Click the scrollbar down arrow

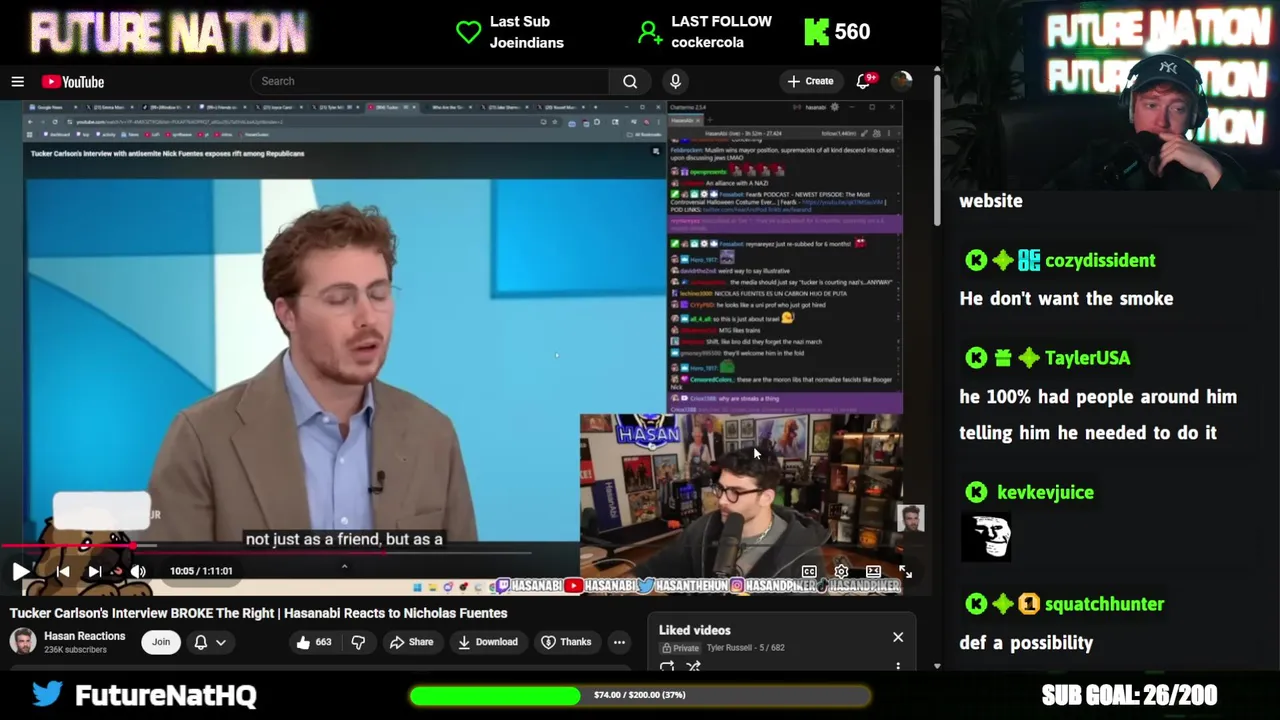(937, 666)
